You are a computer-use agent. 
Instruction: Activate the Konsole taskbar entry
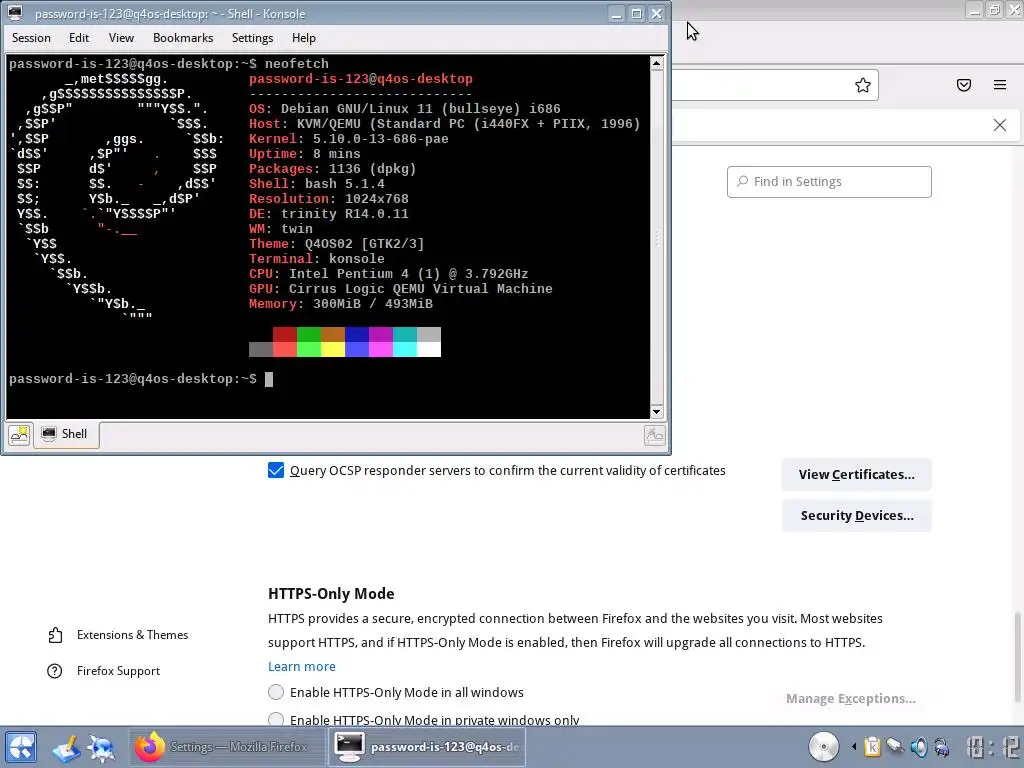coord(427,747)
